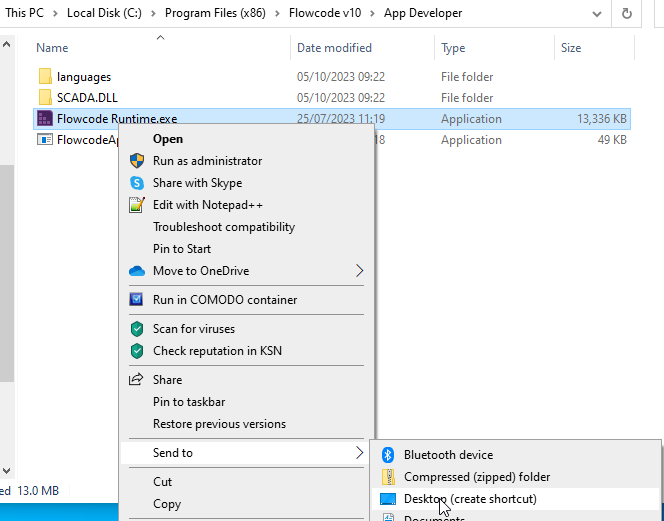Open the languages folder icon

(45, 77)
